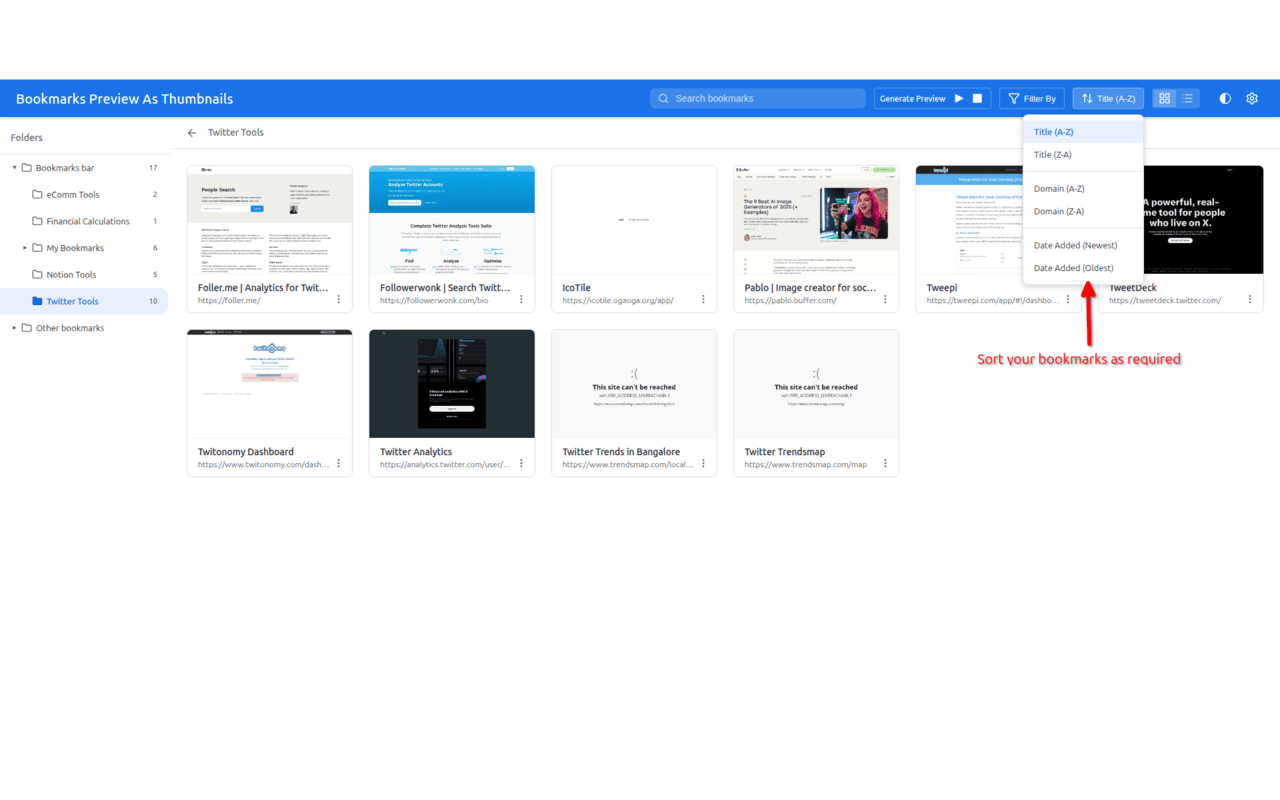Sort by Domain (A-Z)
1280x800 pixels.
(x=1083, y=189)
